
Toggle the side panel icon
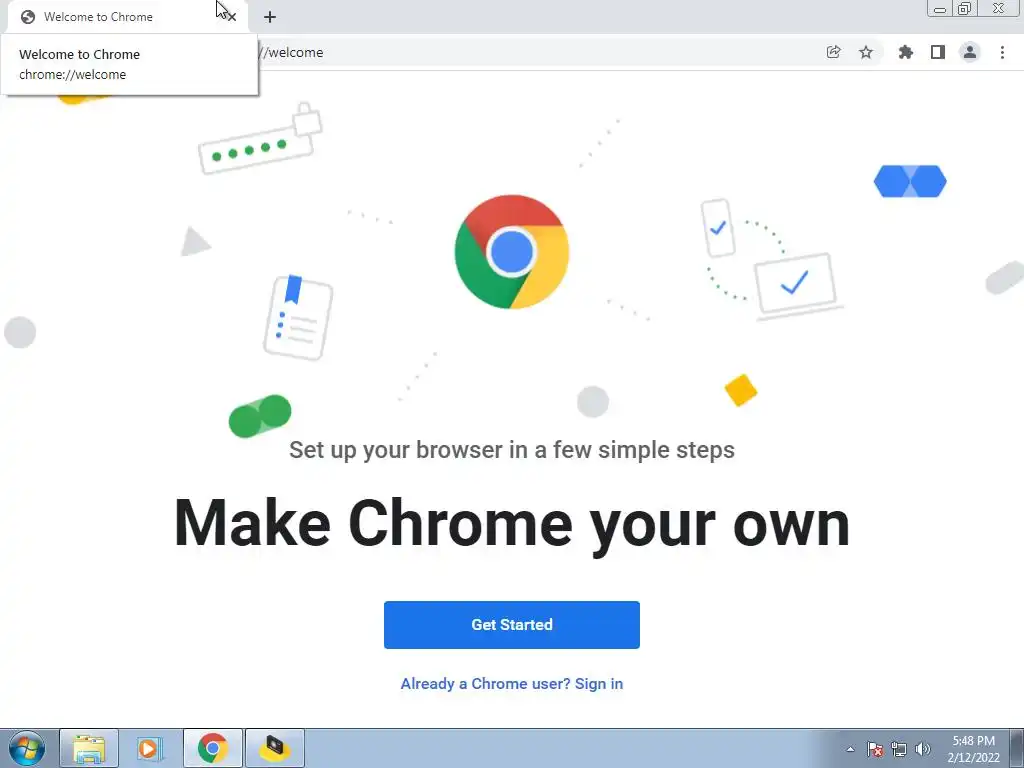point(938,52)
